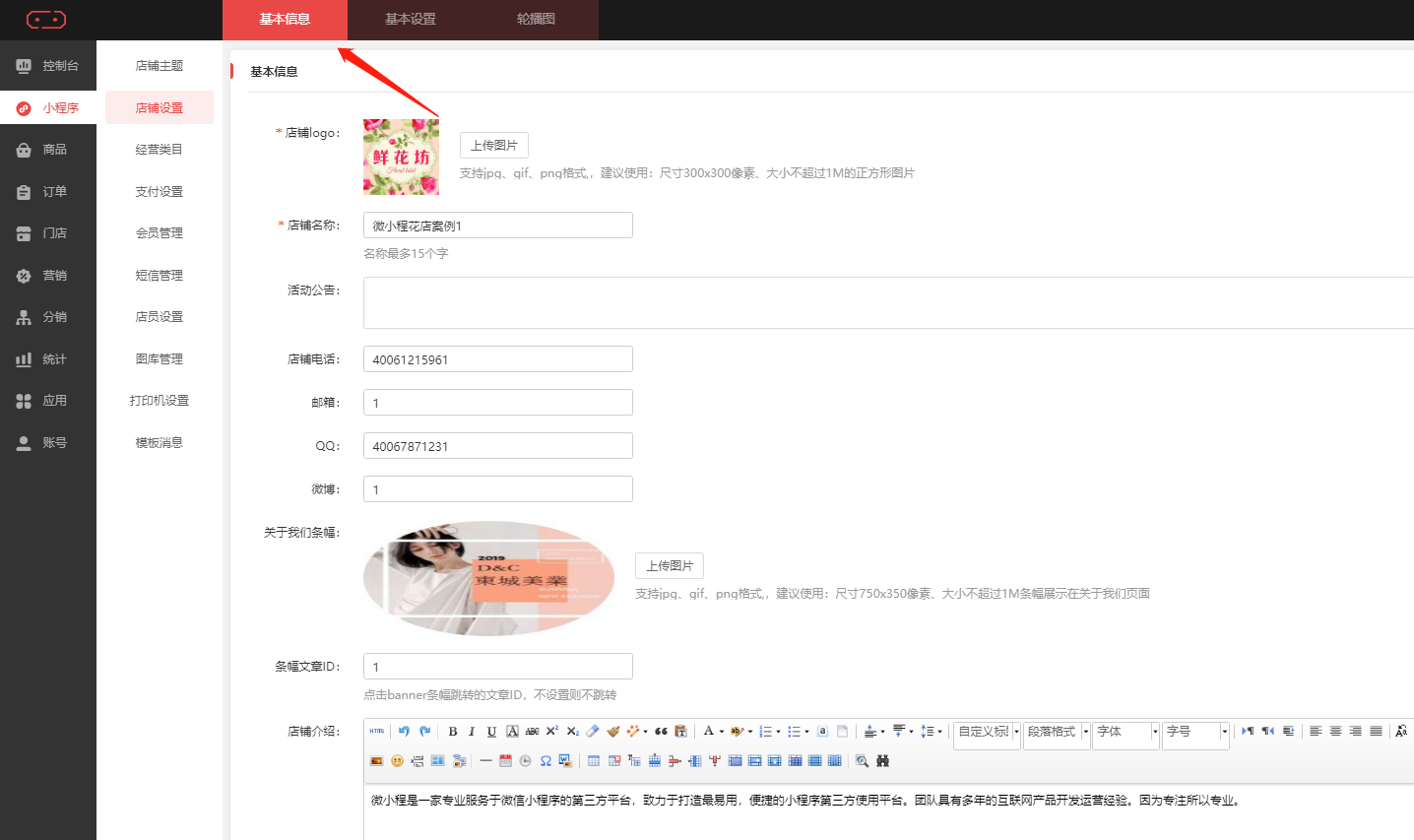Insert emoticon smiley face
The width and height of the screenshot is (1414, 840).
click(397, 761)
